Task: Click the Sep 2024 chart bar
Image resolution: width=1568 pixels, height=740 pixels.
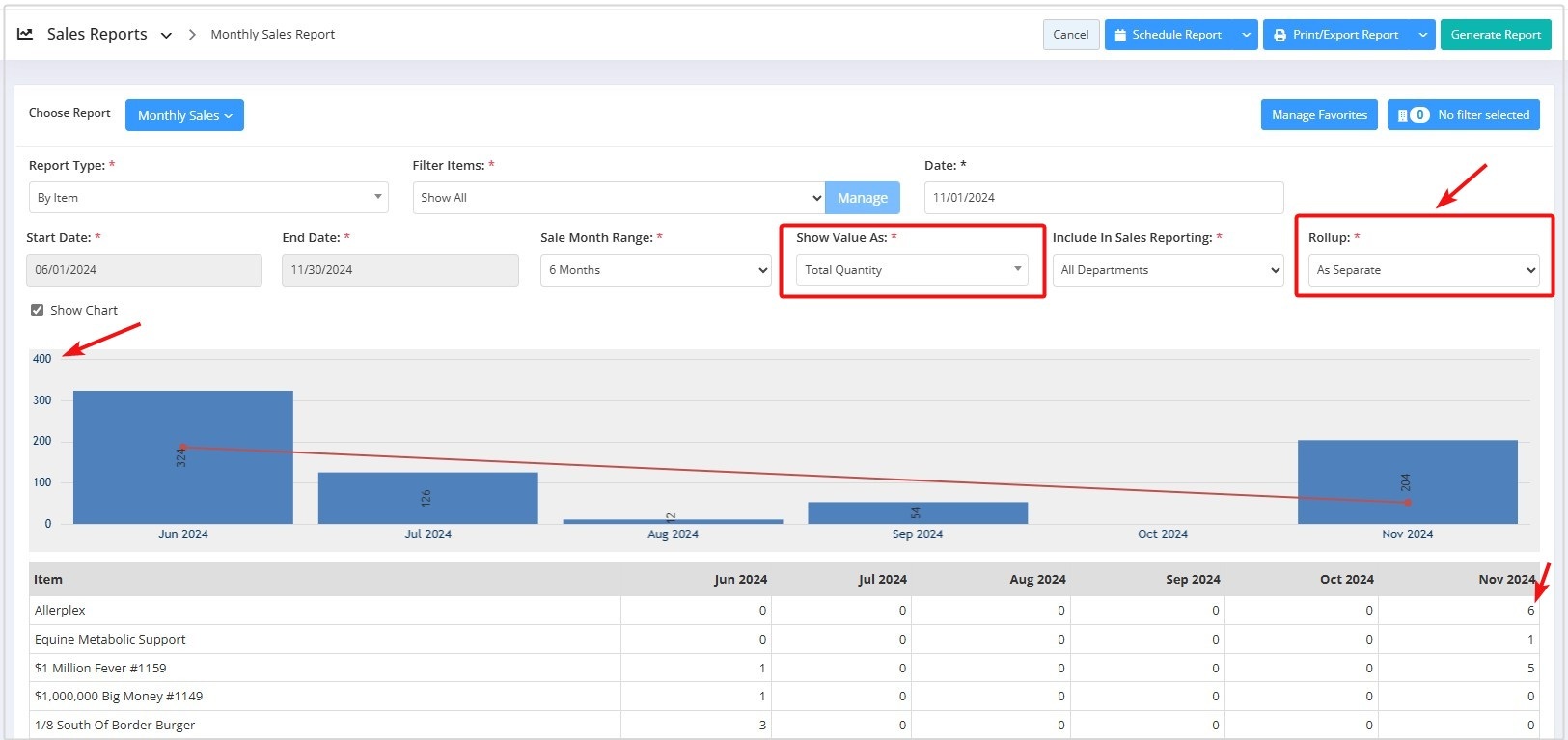Action: (918, 513)
